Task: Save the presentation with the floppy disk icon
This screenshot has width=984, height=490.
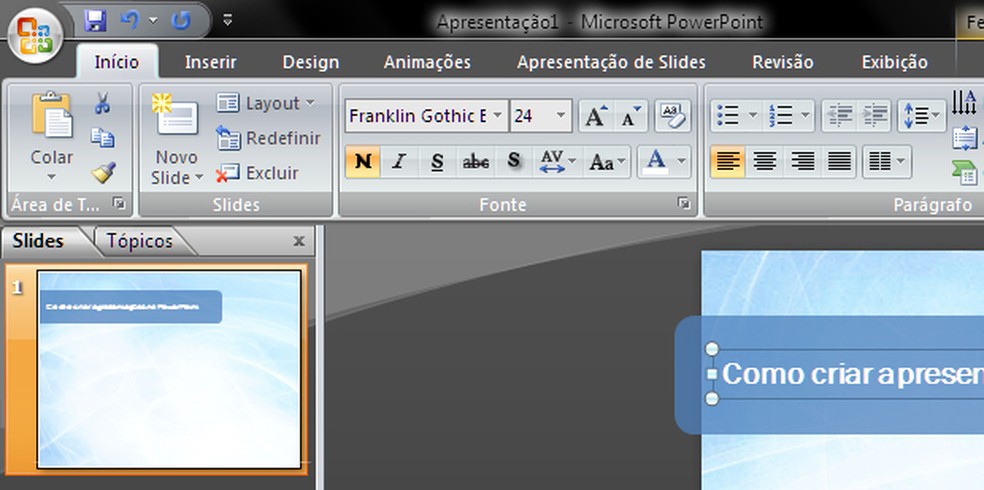Action: 95,21
